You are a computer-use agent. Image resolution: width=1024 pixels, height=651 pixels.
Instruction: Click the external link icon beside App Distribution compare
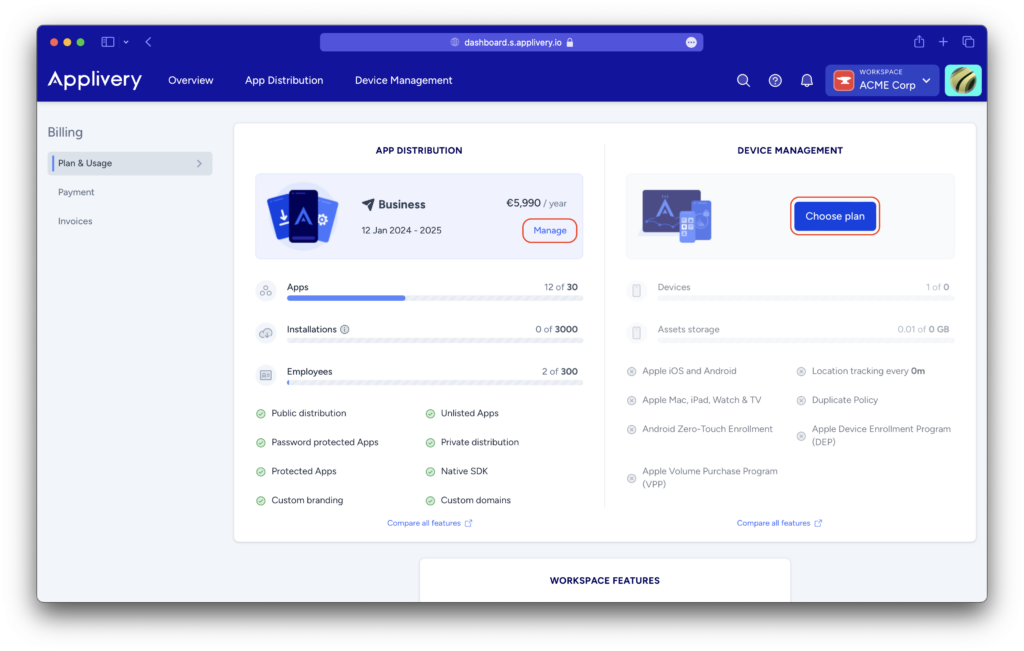pyautogui.click(x=468, y=523)
